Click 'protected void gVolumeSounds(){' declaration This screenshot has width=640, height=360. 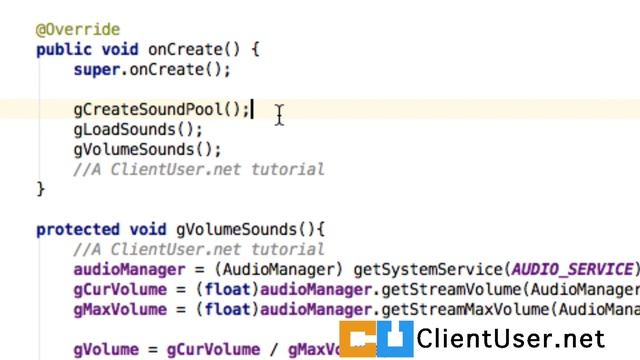180,230
